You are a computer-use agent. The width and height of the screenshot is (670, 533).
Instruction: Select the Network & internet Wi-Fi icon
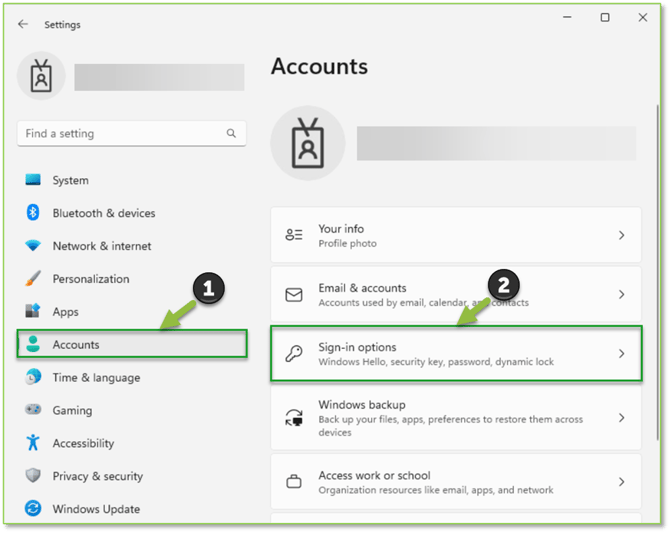tap(33, 246)
